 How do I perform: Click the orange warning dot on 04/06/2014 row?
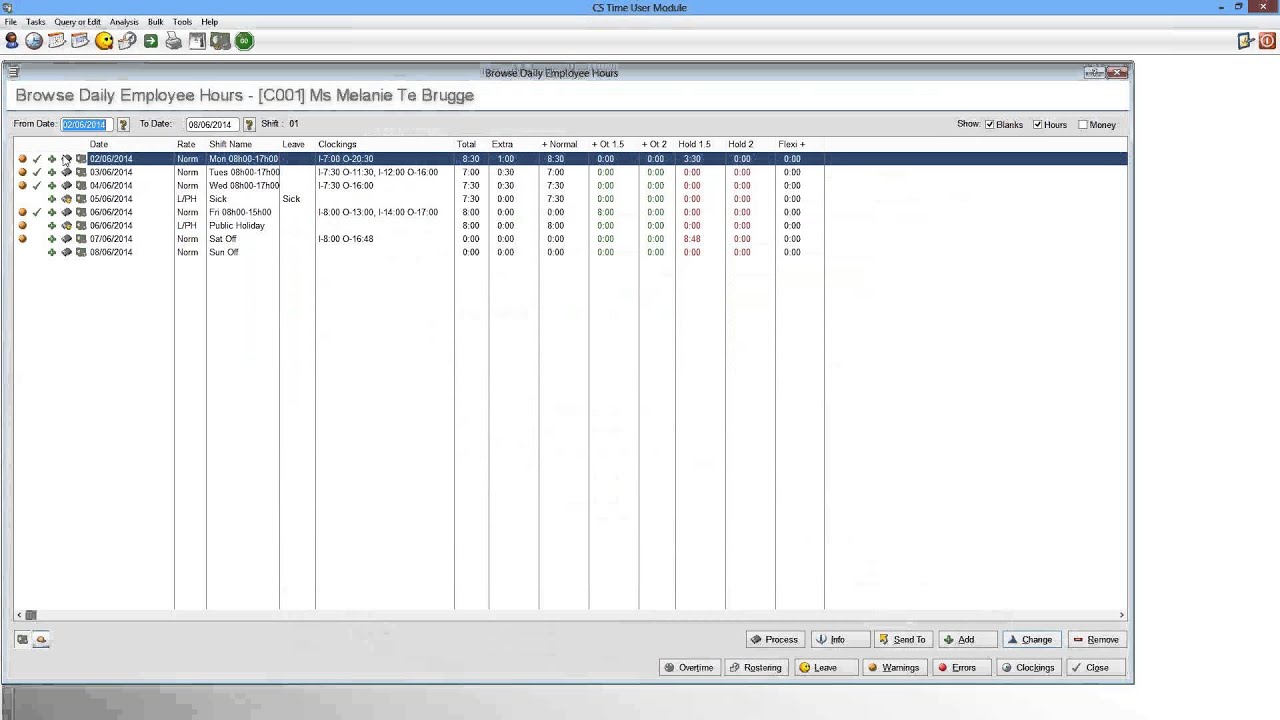click(x=22, y=185)
